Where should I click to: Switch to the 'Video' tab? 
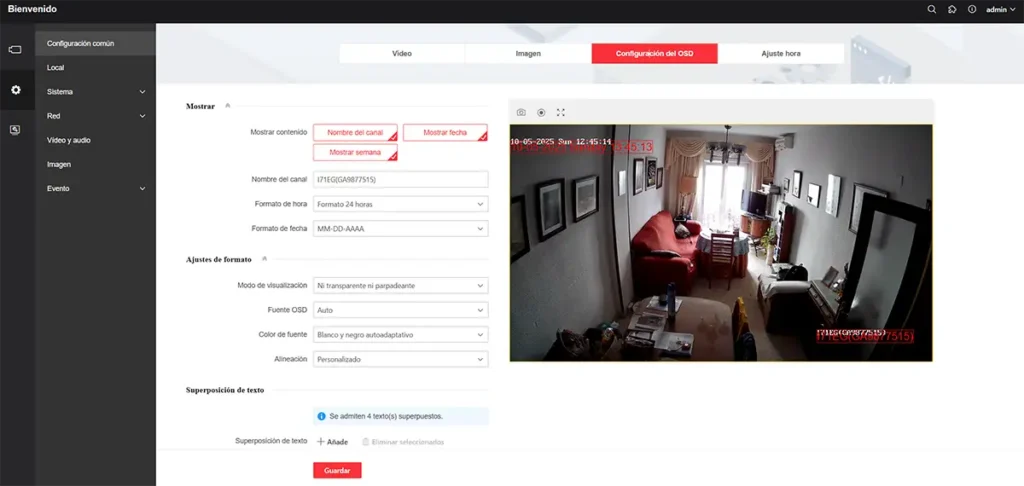tap(401, 53)
